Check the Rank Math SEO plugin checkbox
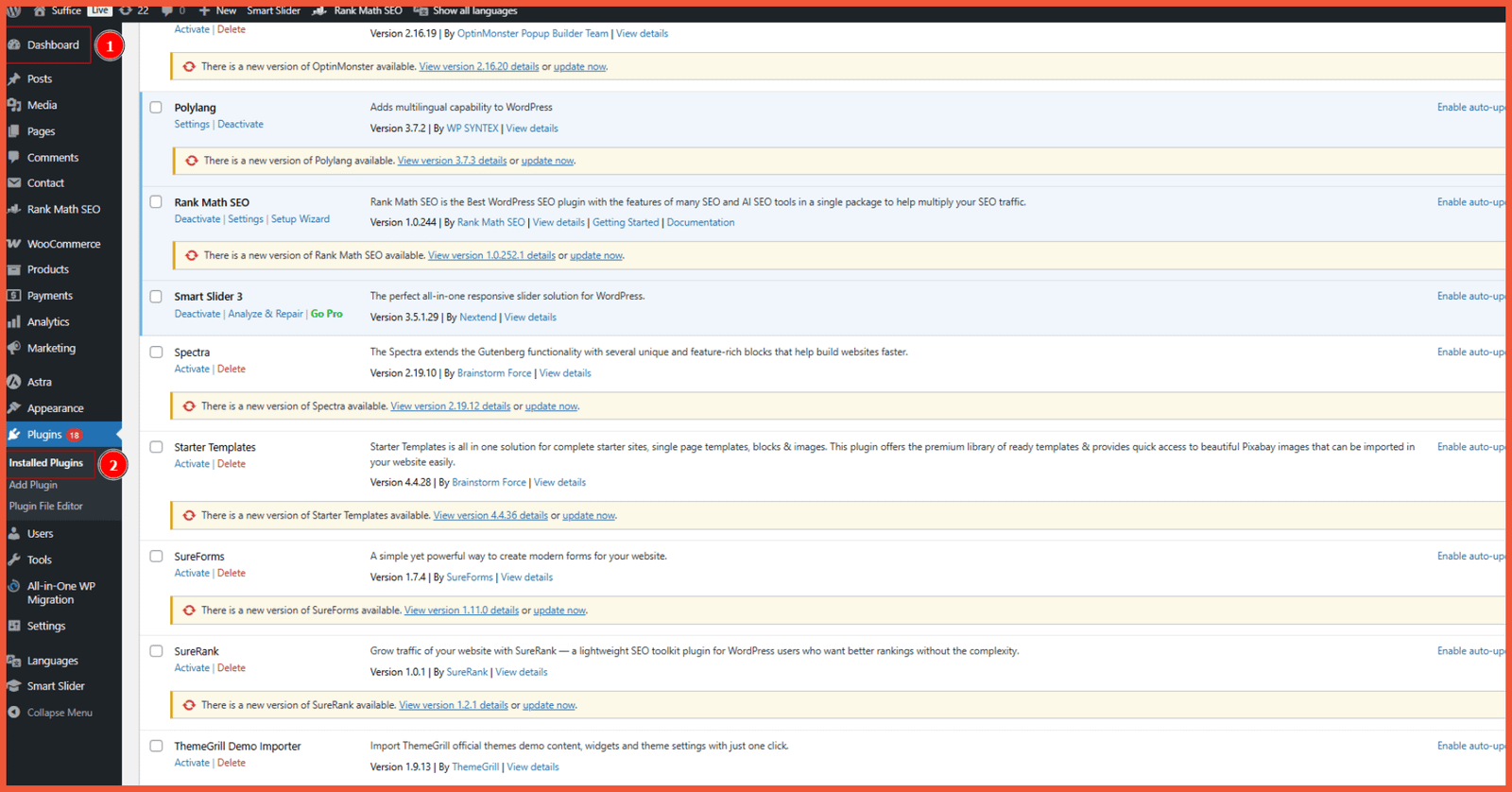 [156, 201]
